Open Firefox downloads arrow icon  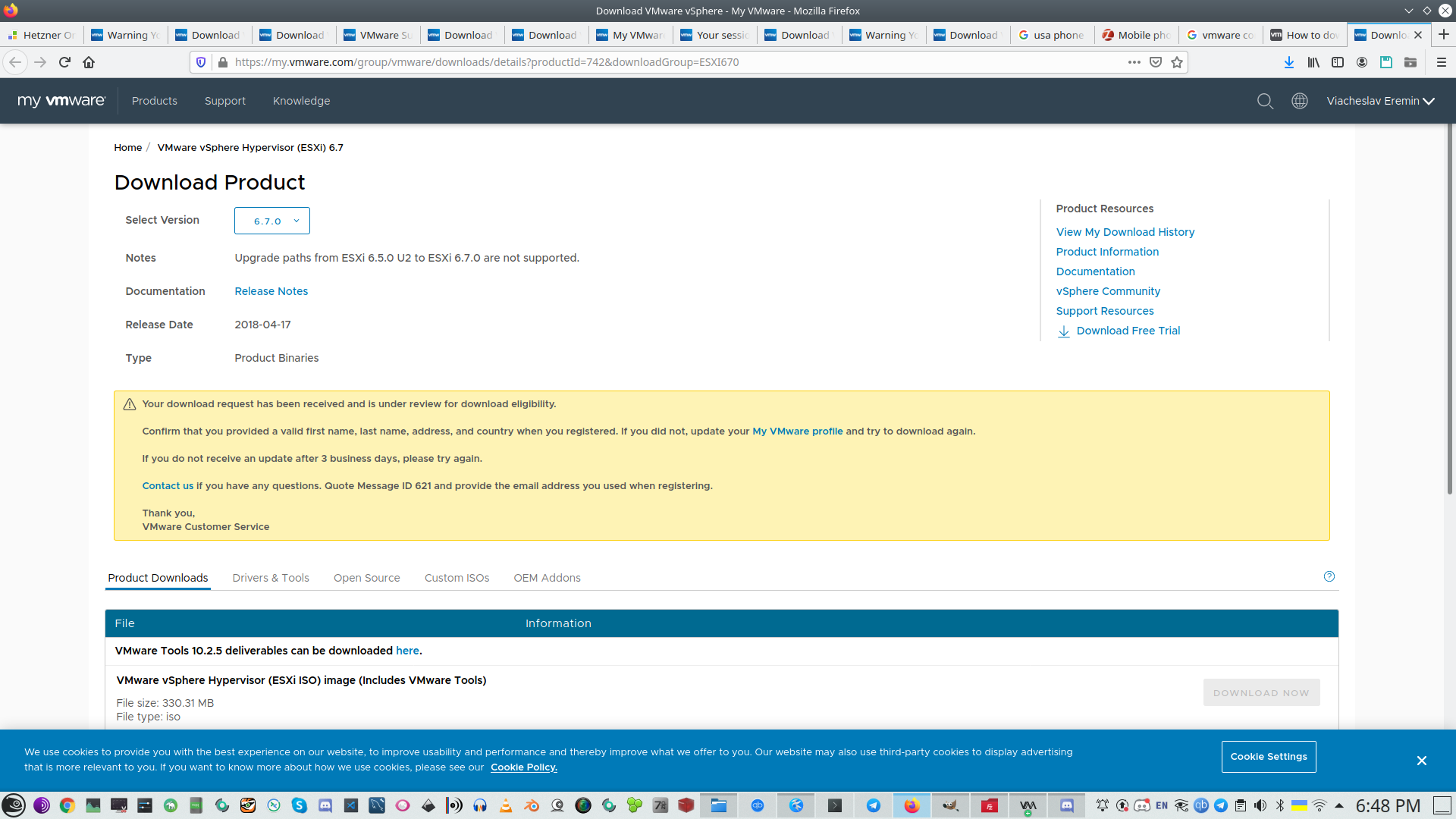coord(1288,62)
